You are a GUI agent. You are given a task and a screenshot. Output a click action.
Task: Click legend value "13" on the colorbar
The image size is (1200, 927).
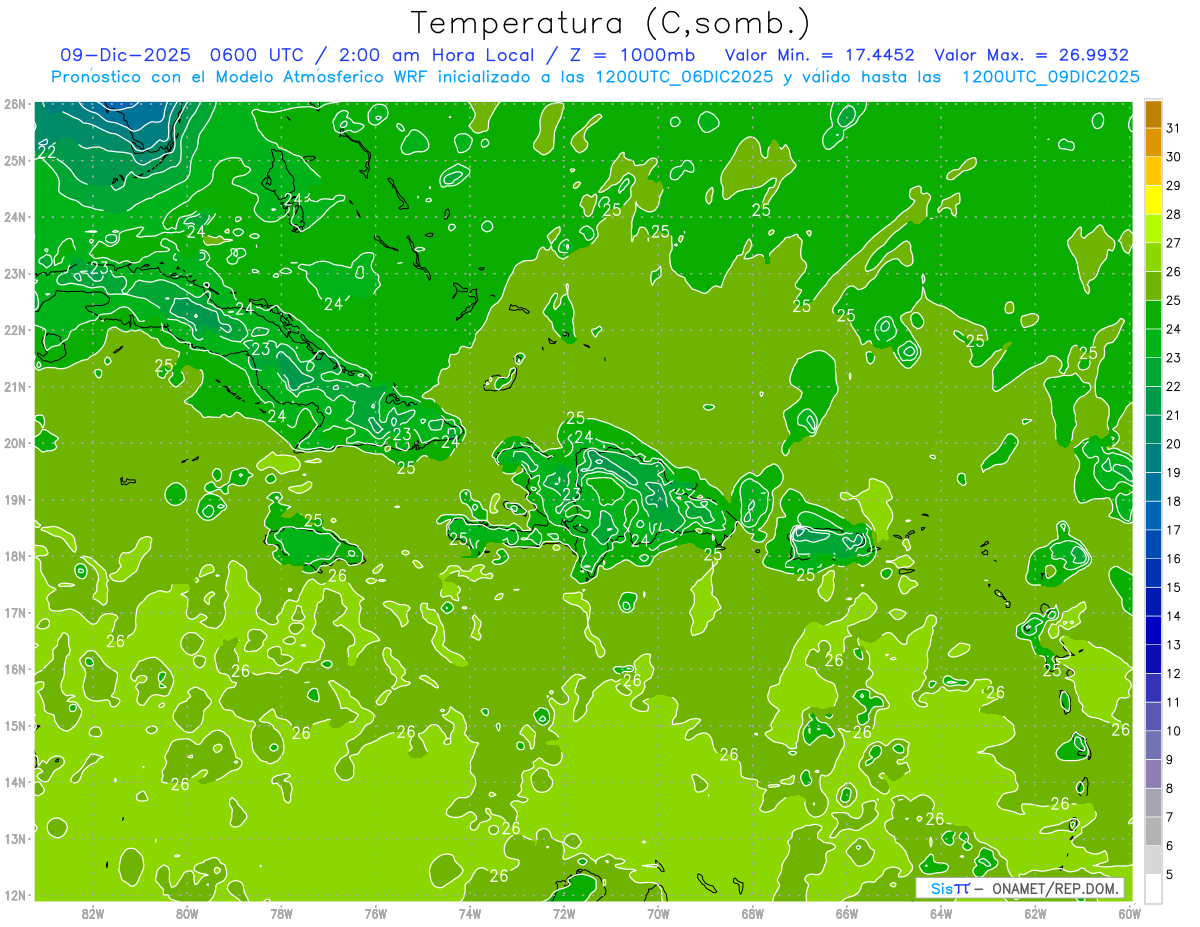[1174, 645]
